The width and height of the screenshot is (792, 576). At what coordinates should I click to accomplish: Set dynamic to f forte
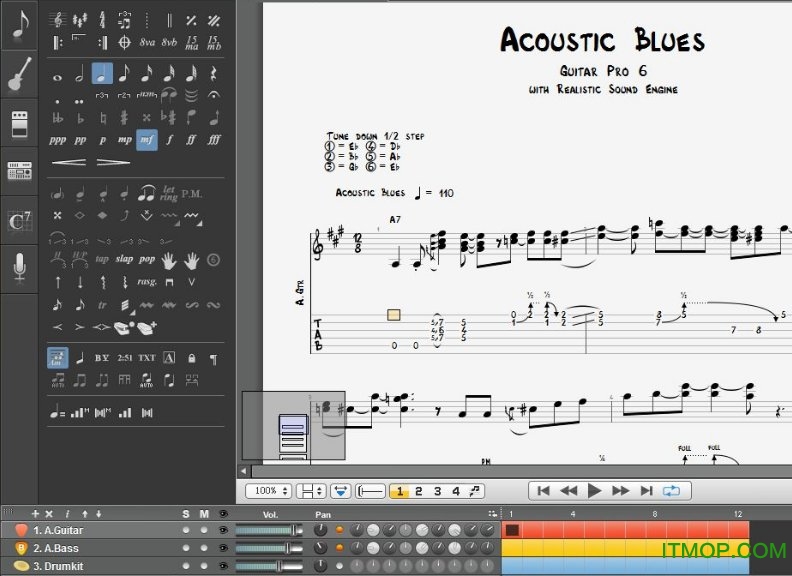(x=169, y=140)
